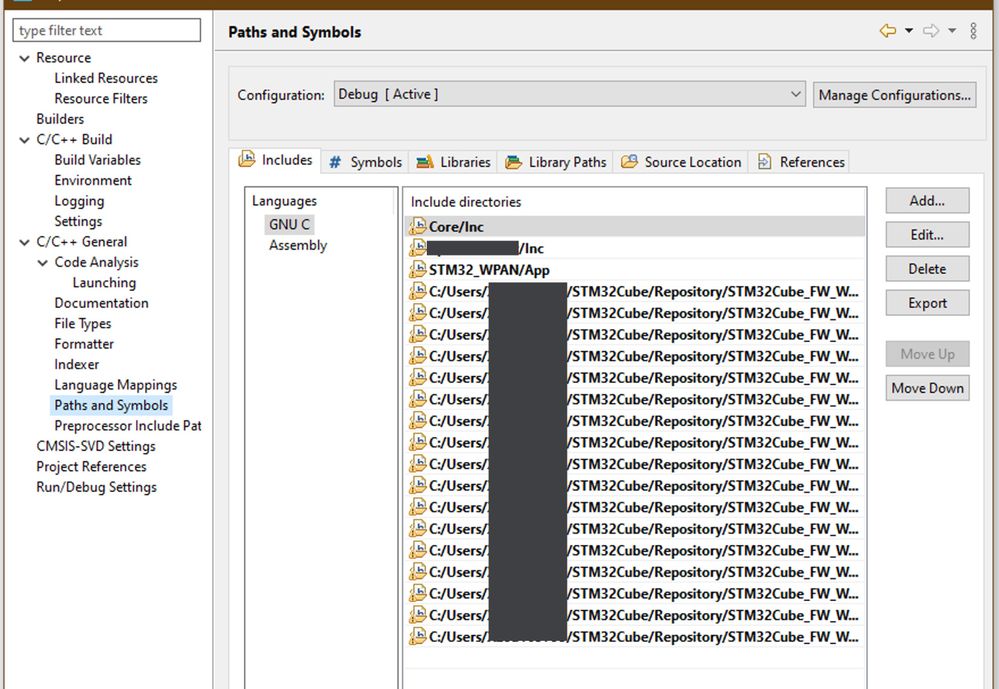Open CMSIS-SVD Settings page

click(x=96, y=446)
